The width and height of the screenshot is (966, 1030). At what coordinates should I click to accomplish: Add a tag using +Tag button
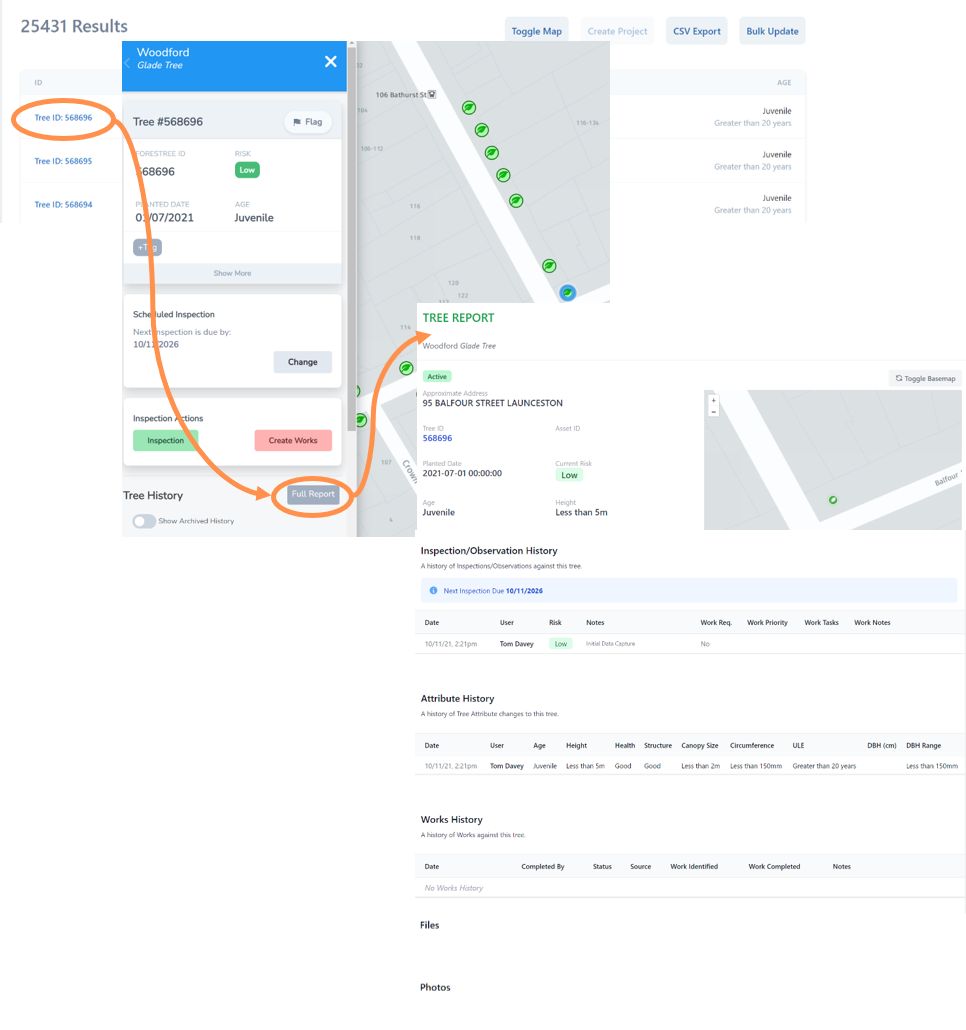tap(147, 247)
